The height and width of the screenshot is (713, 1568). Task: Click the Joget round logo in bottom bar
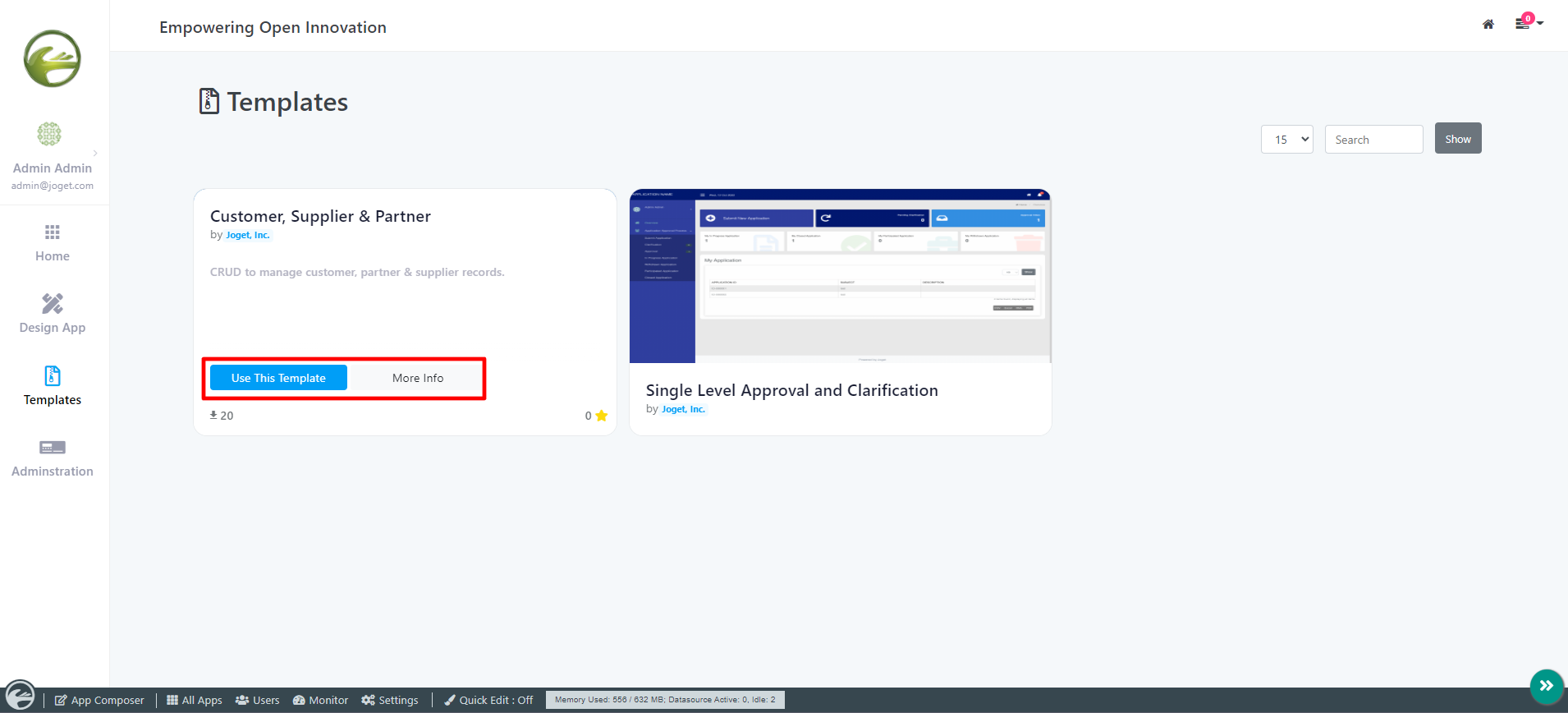click(20, 696)
